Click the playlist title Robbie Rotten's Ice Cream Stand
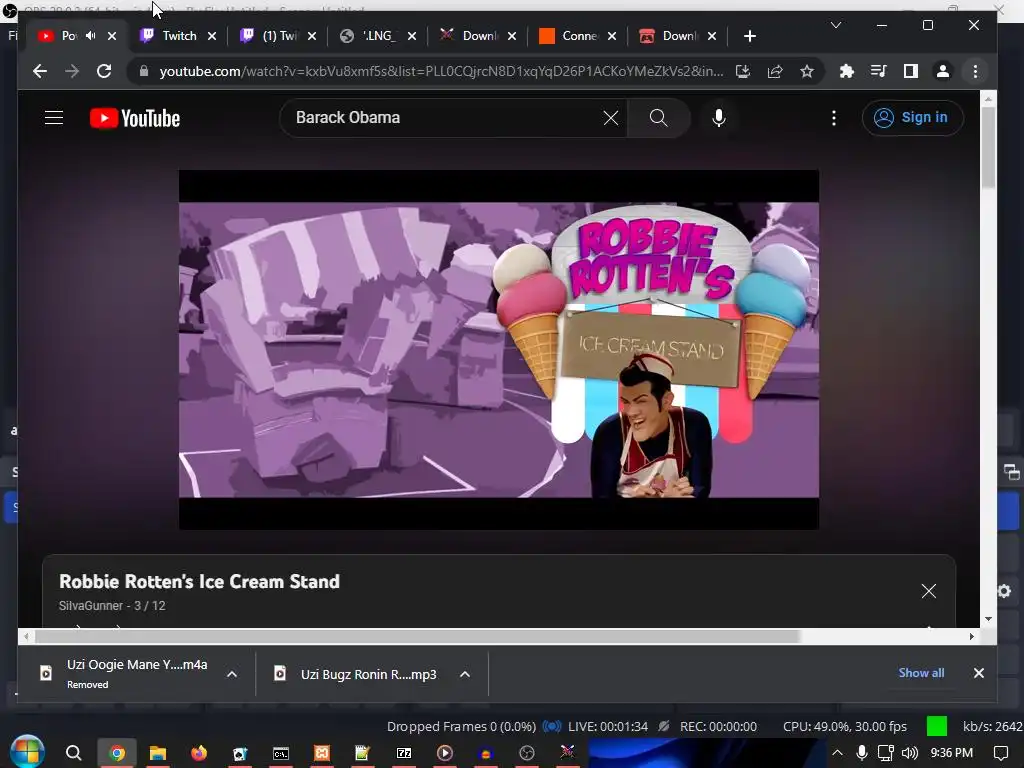Image resolution: width=1024 pixels, height=768 pixels. click(199, 581)
